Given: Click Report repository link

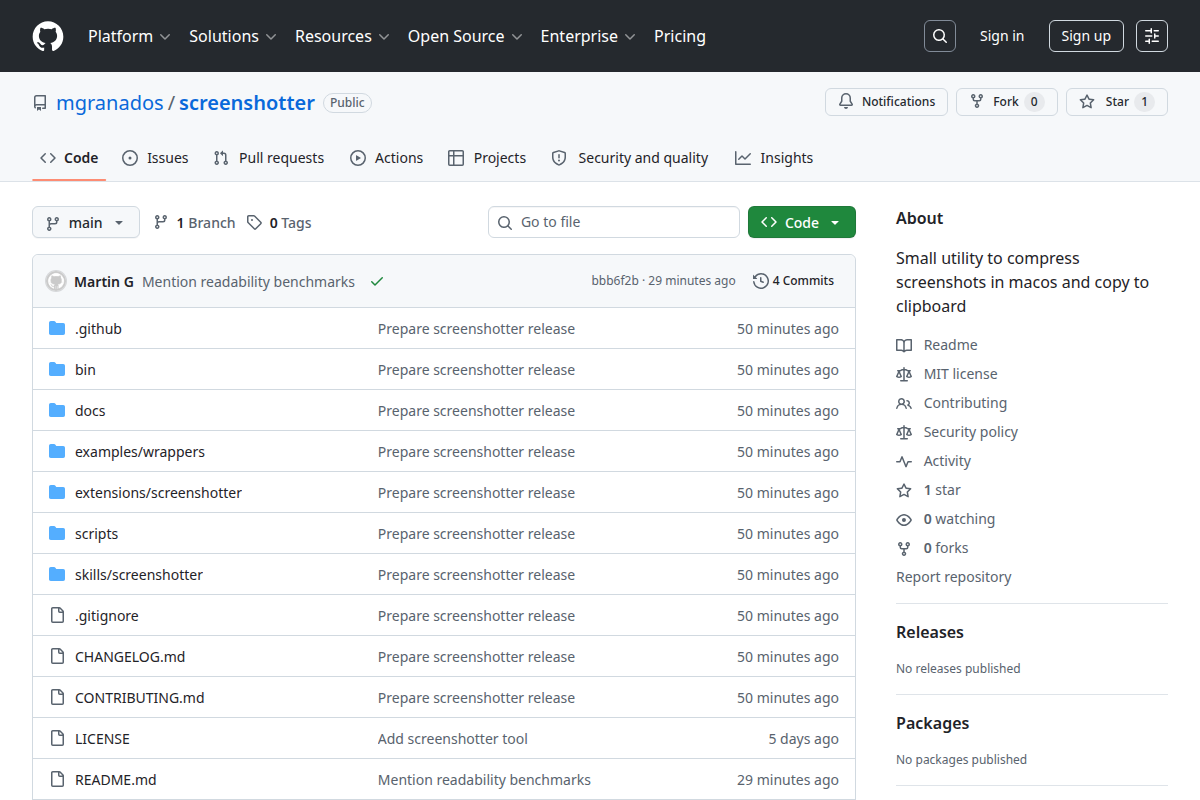Looking at the screenshot, I should (953, 577).
